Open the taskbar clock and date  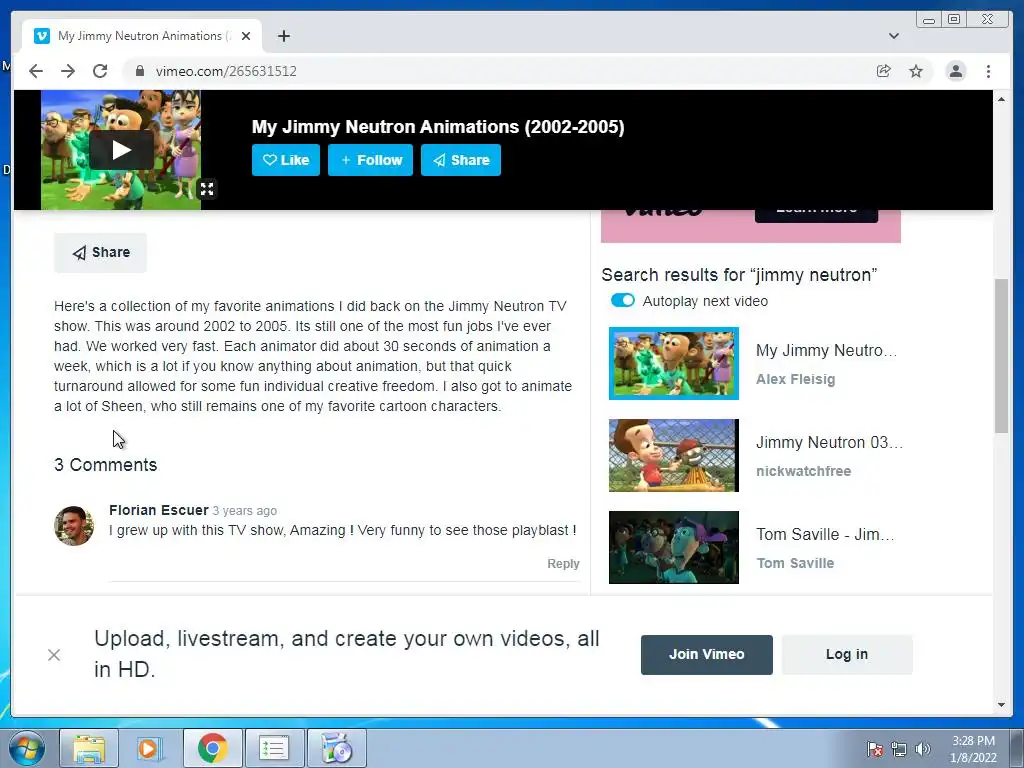coord(973,749)
